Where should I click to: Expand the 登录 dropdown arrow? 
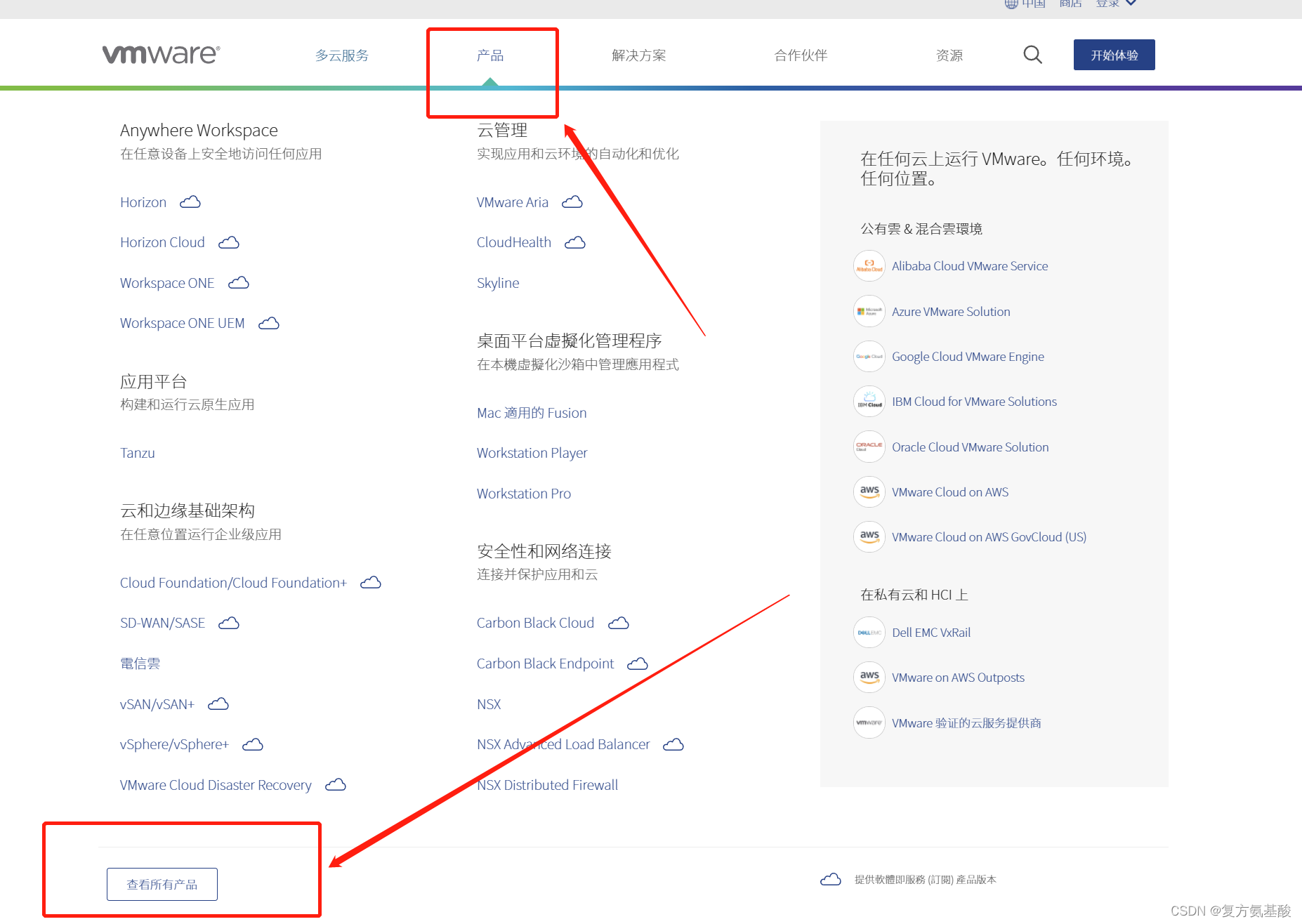pyautogui.click(x=1131, y=3)
